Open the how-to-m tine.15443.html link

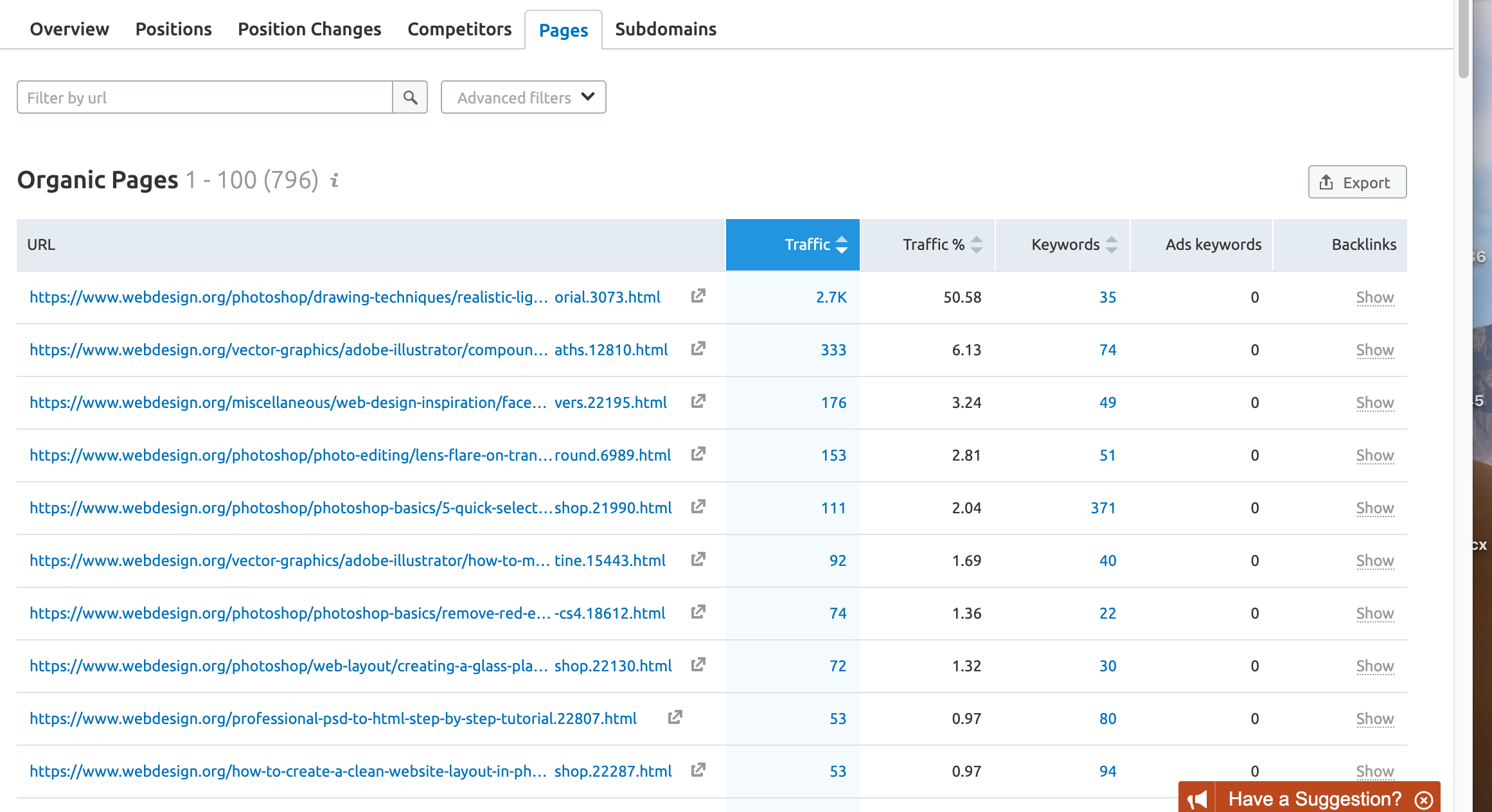[x=348, y=561]
